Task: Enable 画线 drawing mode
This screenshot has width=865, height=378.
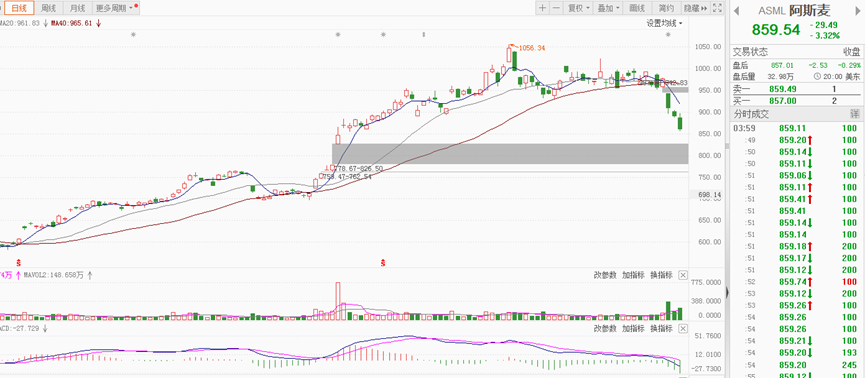Action: pyautogui.click(x=637, y=8)
